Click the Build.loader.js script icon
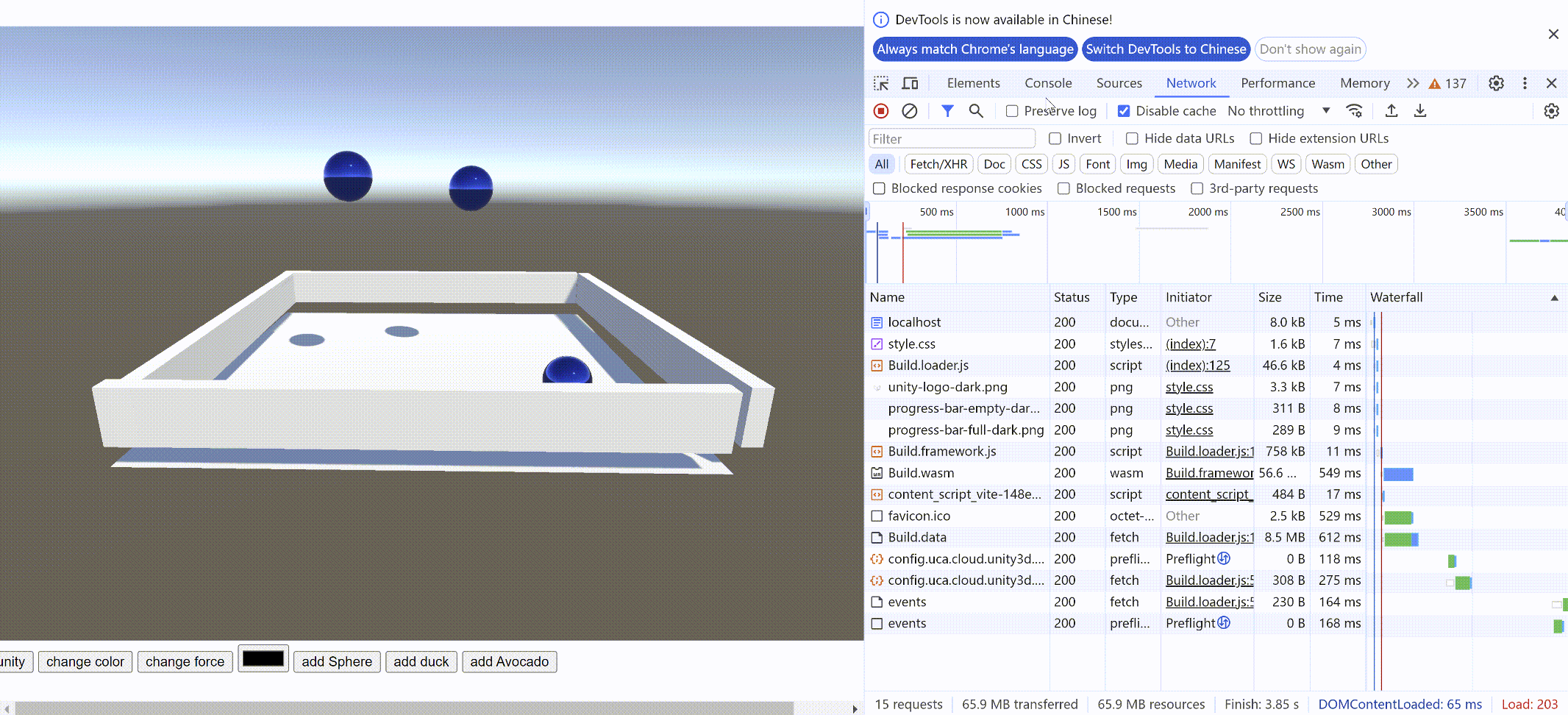Viewport: 1568px width, 715px height. [877, 366]
